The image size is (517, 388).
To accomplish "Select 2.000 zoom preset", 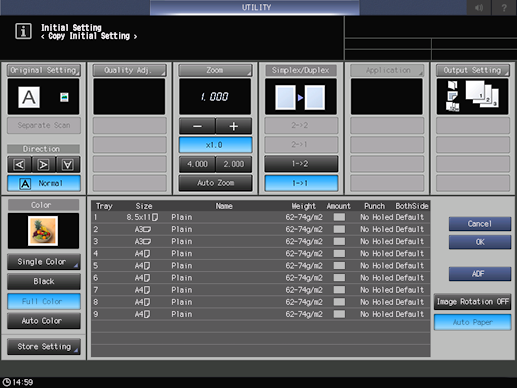I will tap(234, 164).
